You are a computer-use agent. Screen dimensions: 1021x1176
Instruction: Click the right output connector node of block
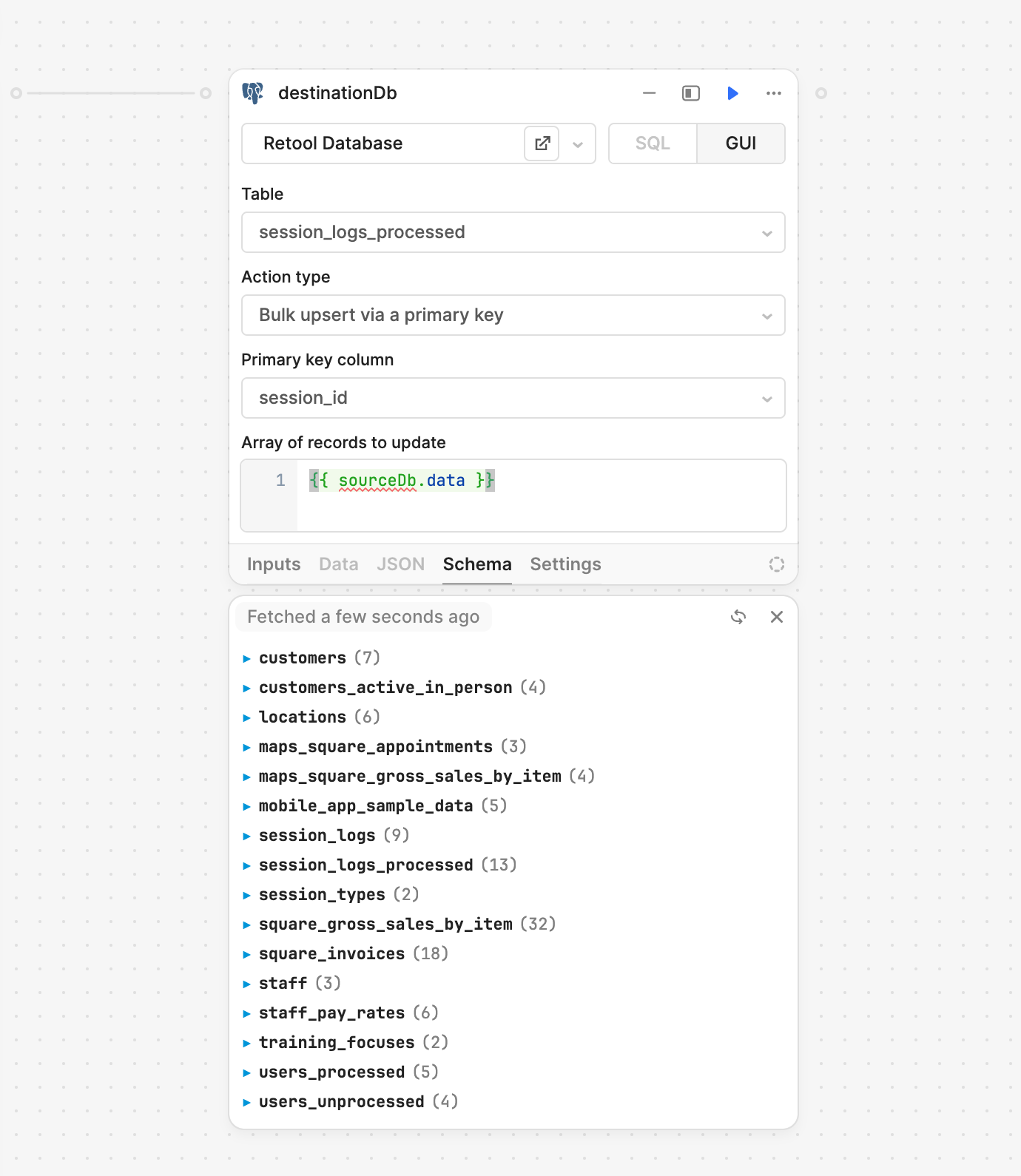coord(821,93)
